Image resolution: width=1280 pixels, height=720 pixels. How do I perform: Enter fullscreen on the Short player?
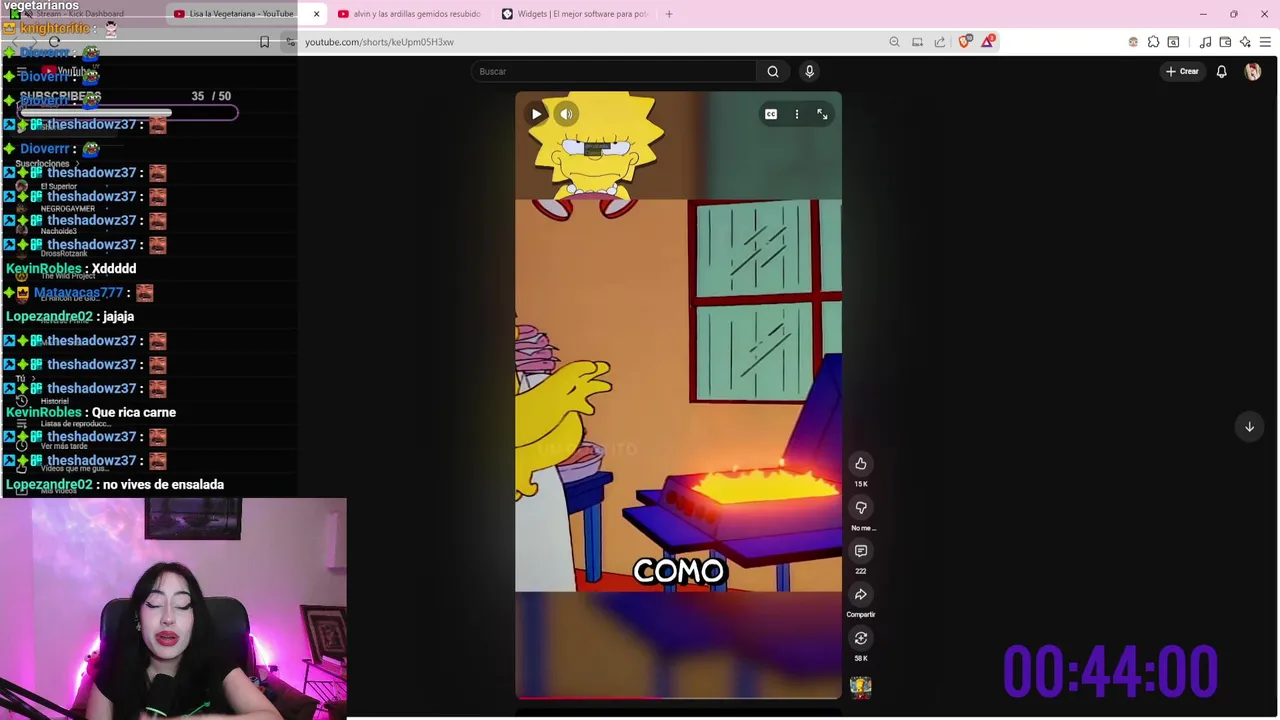coord(822,114)
